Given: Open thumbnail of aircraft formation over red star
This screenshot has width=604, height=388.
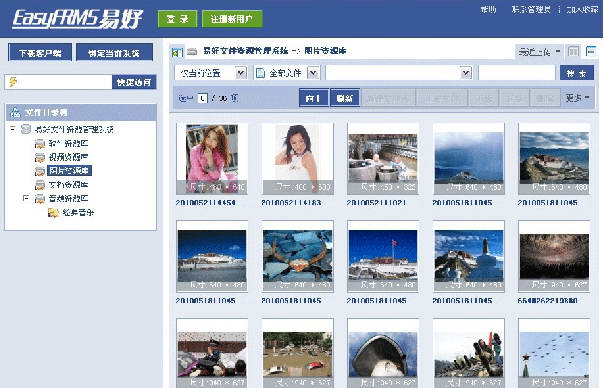Looking at the screenshot, I should tap(554, 353).
